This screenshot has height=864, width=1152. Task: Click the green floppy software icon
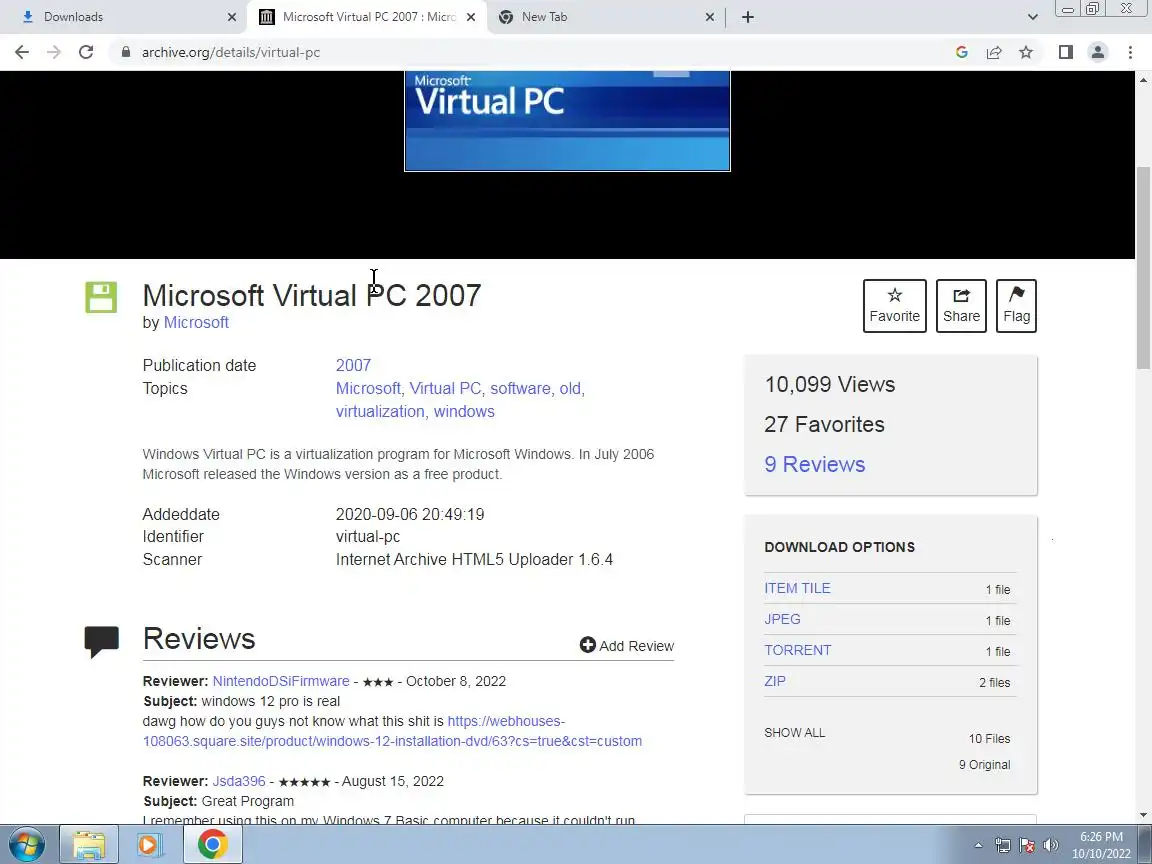tap(101, 298)
